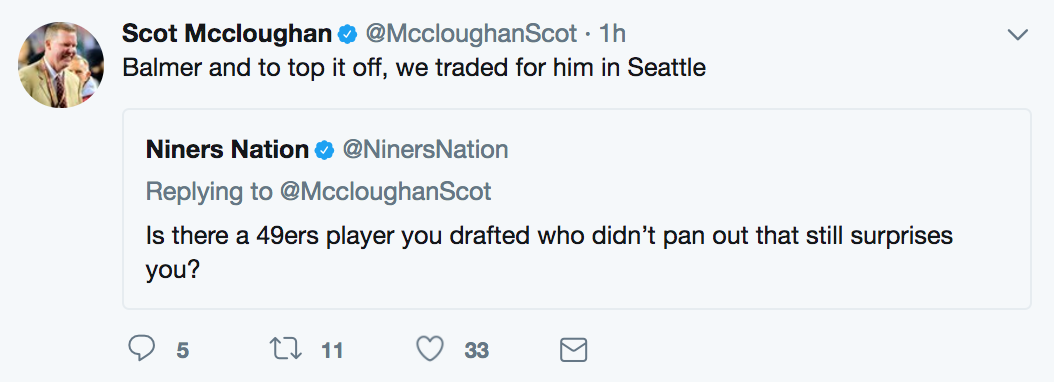Click the Replying to label in quoted tweet
Screen dimensions: 1054x382
209,192
